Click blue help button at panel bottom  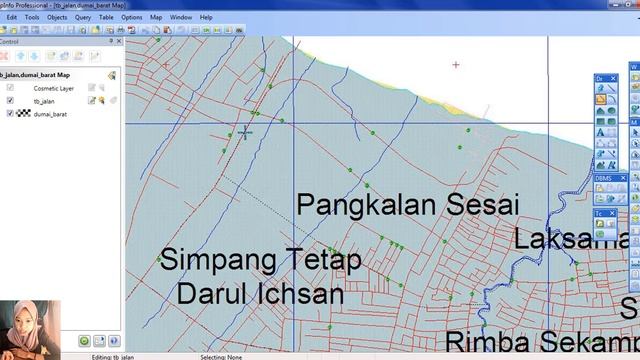(114, 341)
